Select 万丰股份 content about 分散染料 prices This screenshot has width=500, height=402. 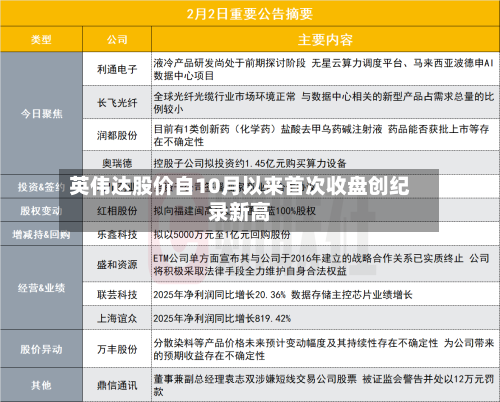[x=323, y=349]
